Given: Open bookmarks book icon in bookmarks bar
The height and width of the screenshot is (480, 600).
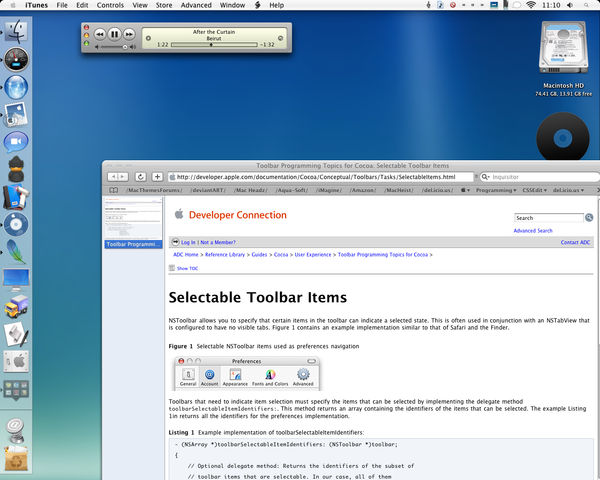Looking at the screenshot, I should (x=114, y=190).
